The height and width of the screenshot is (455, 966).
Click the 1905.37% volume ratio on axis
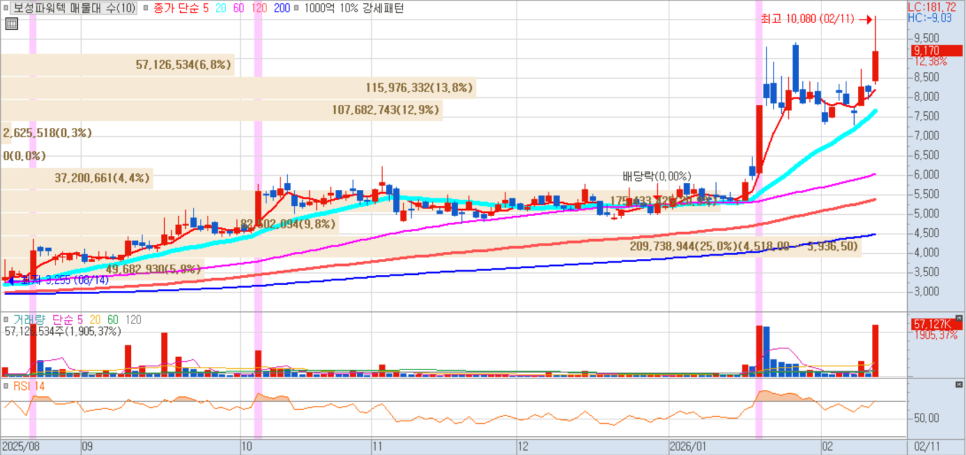[935, 335]
